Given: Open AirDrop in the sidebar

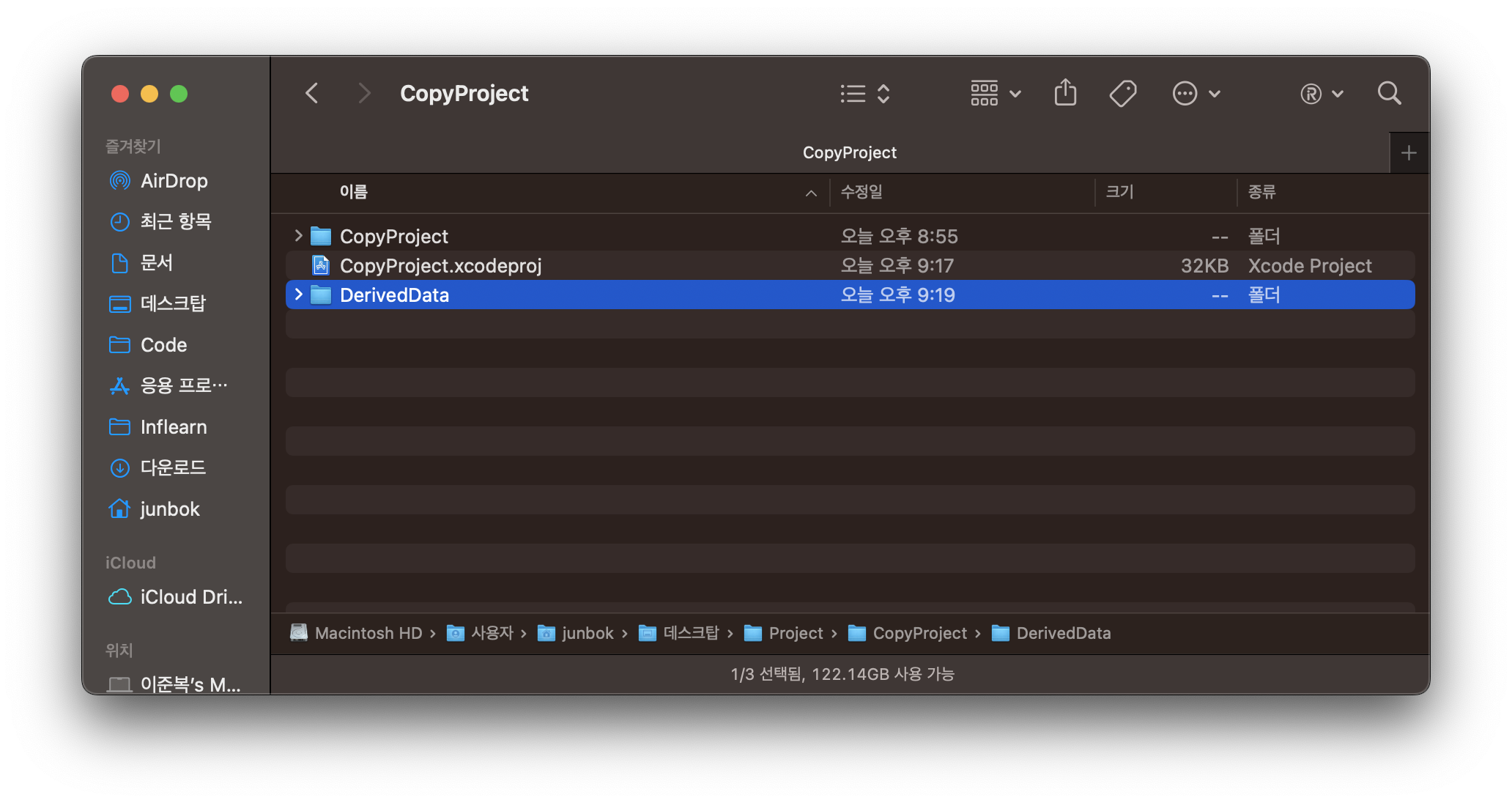Looking at the screenshot, I should (174, 180).
